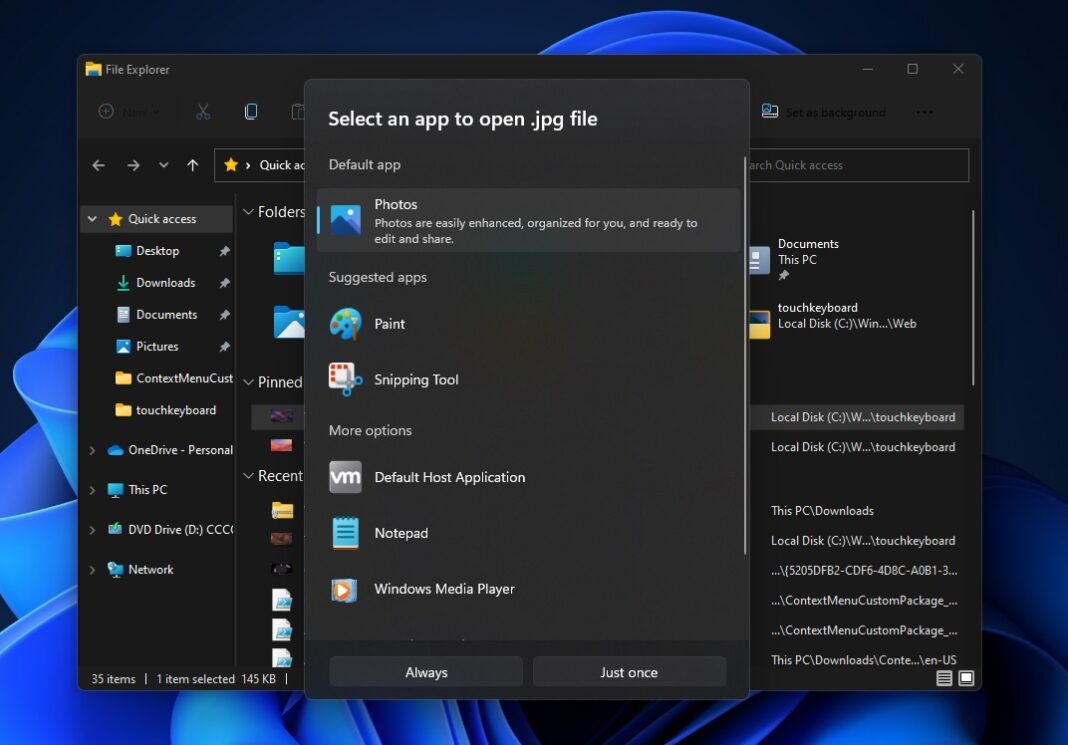This screenshot has width=1068, height=745.
Task: Expand the Network tree node
Action: click(x=91, y=569)
